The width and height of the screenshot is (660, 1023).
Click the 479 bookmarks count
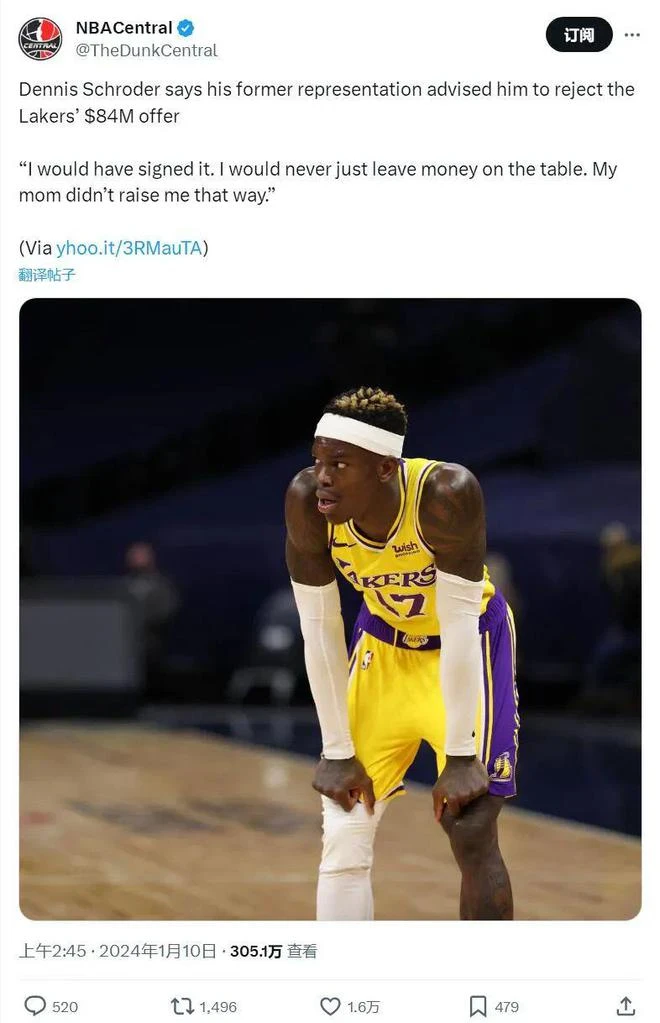tap(507, 1007)
